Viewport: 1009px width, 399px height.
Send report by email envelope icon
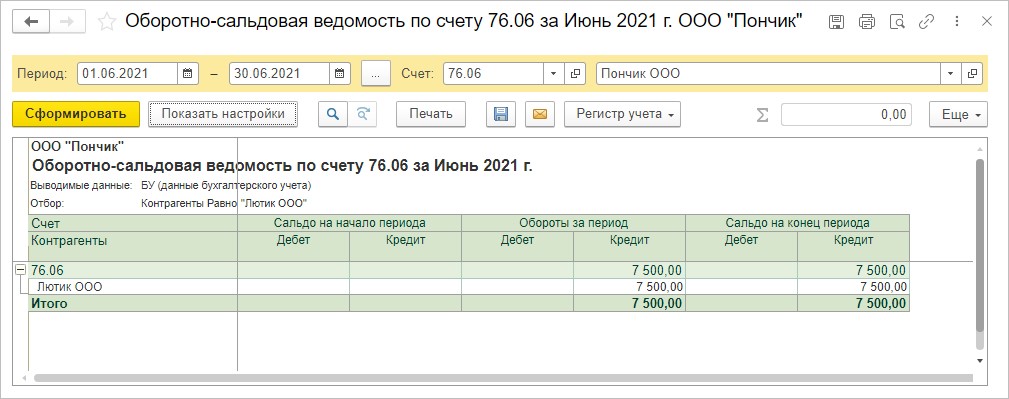(540, 114)
